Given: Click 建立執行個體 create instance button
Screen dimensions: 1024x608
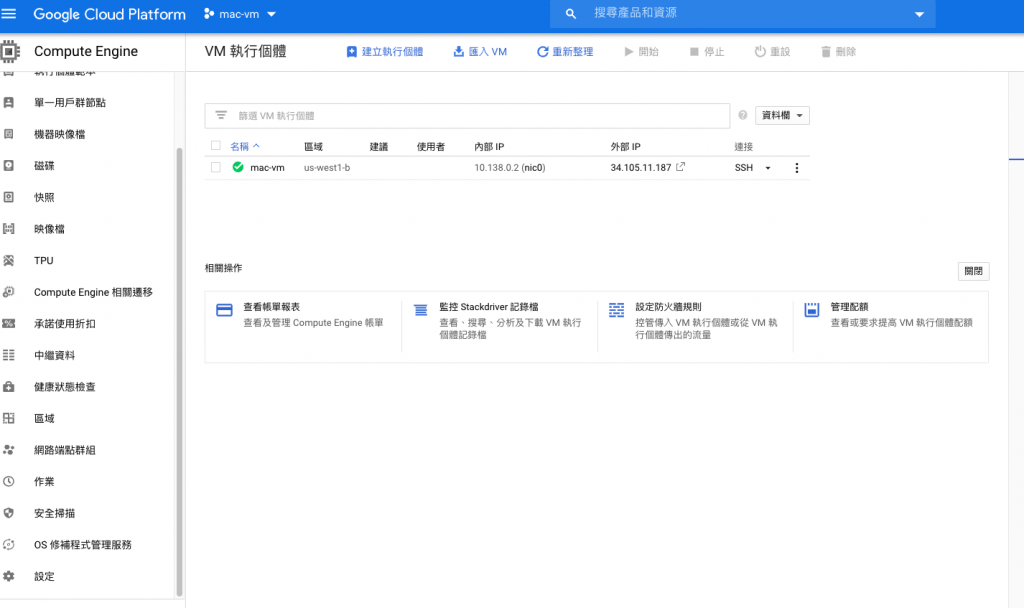Looking at the screenshot, I should (385, 52).
